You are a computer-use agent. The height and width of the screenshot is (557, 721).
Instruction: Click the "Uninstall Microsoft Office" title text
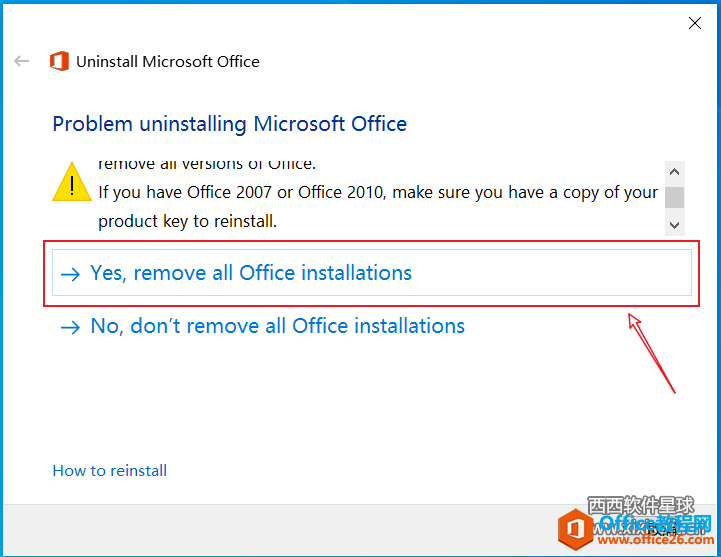click(x=168, y=61)
